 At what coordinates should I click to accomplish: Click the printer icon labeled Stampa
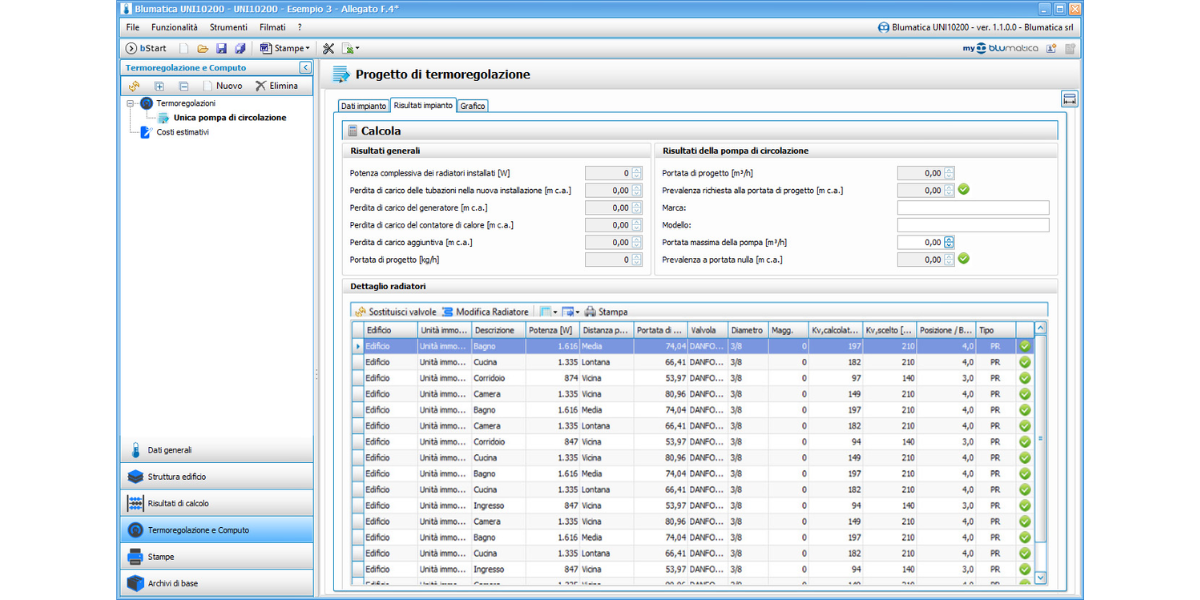[x=590, y=312]
